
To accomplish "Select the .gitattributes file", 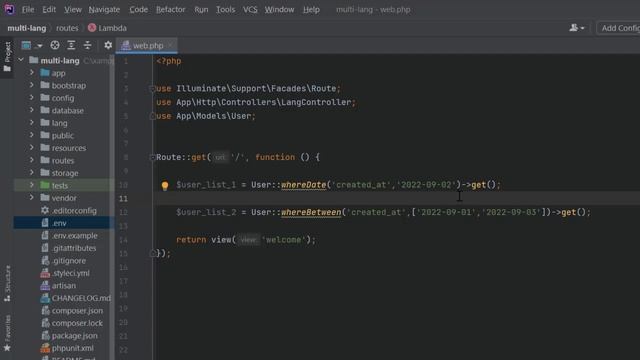I will click(x=69, y=248).
